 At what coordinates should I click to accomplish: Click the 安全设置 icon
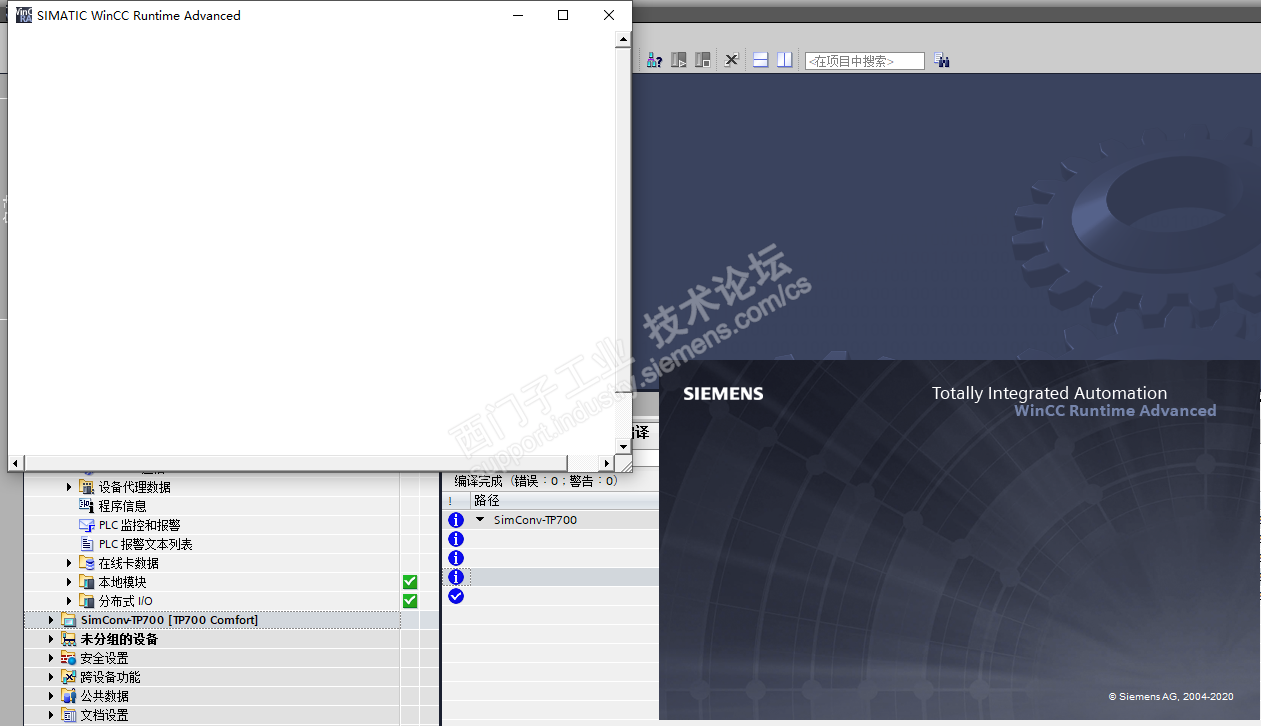69,658
